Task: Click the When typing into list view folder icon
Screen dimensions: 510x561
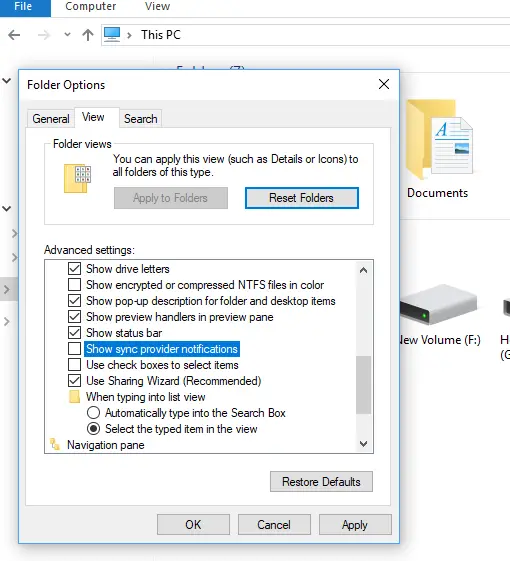Action: click(x=74, y=397)
